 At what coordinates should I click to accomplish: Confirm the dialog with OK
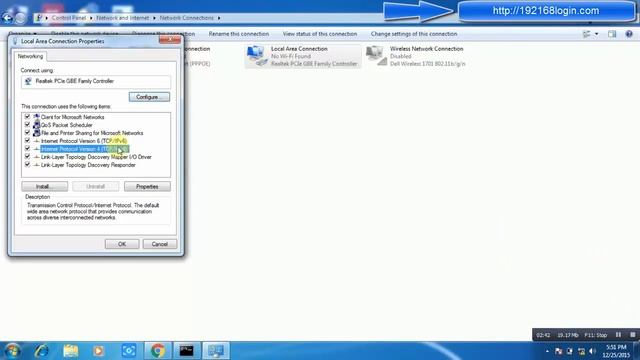(x=122, y=244)
